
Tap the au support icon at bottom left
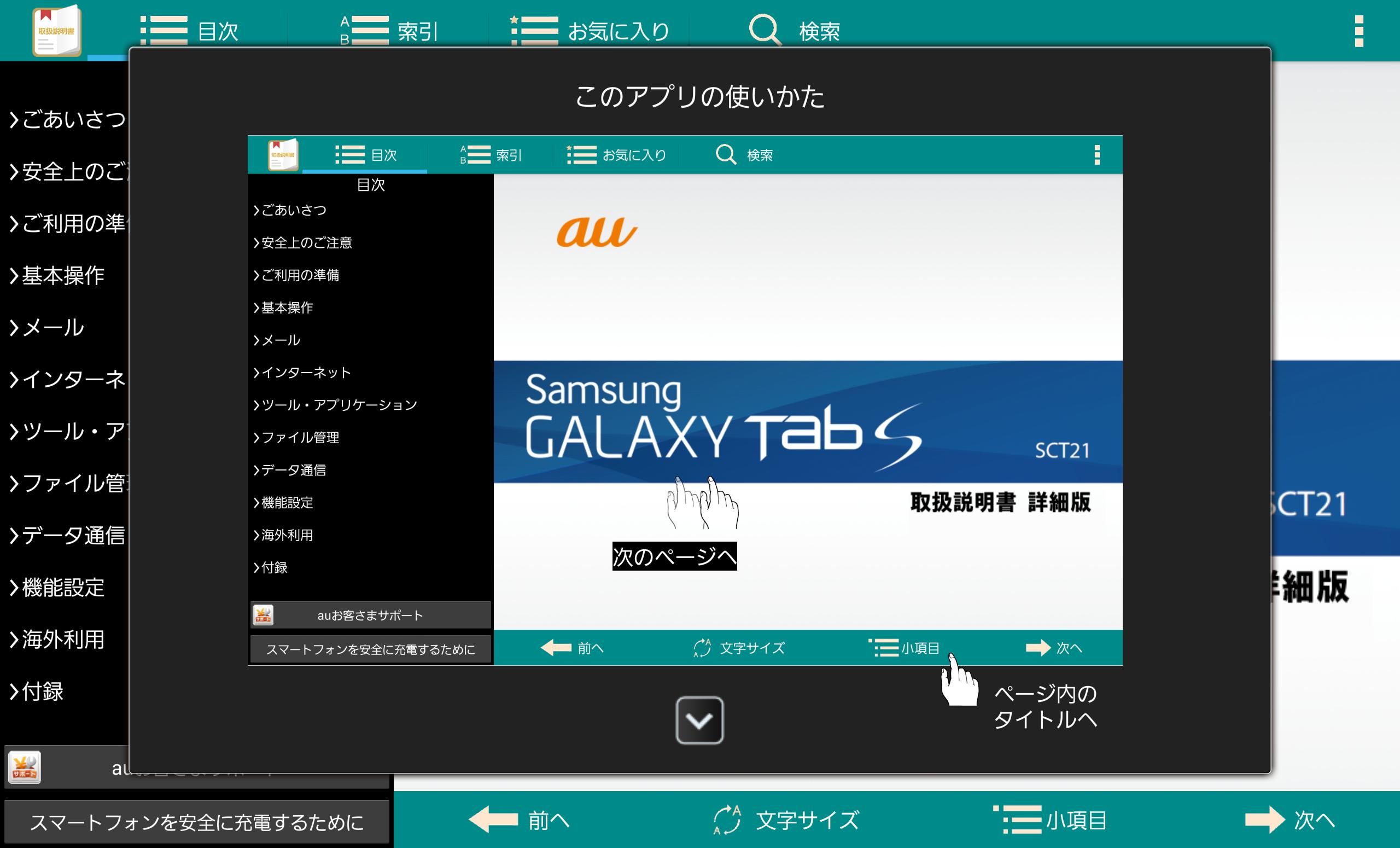pos(25,767)
